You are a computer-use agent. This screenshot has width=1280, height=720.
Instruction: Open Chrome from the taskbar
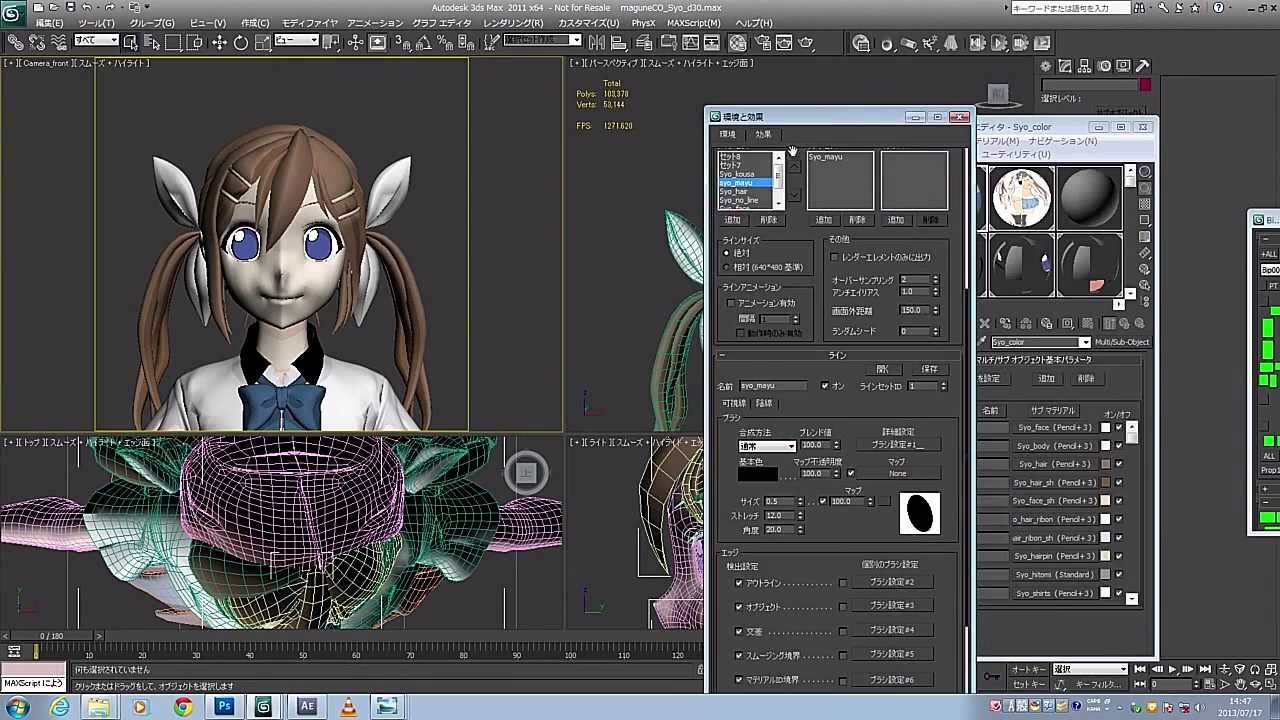[182, 707]
